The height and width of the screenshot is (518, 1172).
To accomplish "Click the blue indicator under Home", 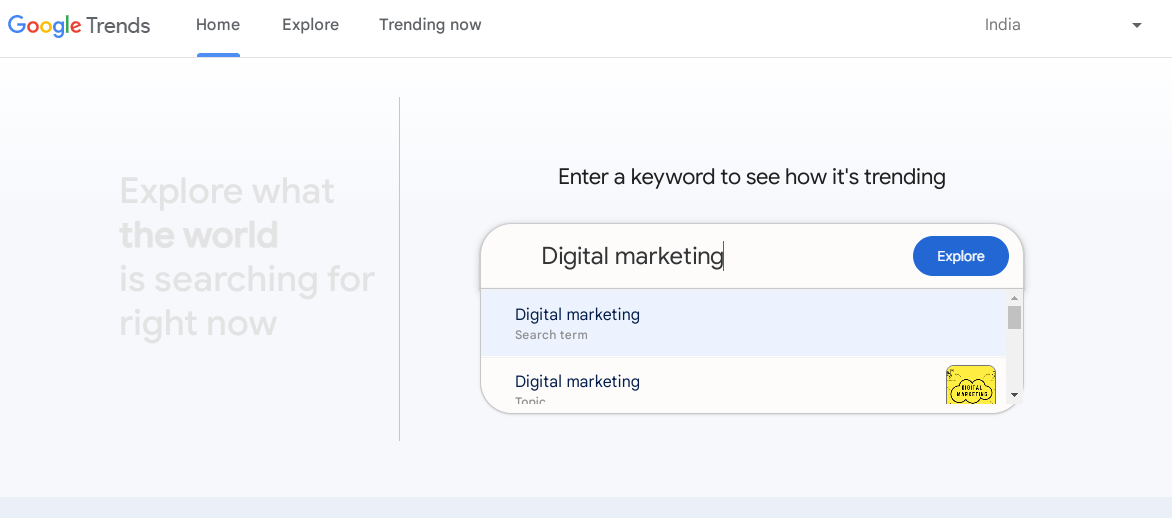I will (218, 55).
